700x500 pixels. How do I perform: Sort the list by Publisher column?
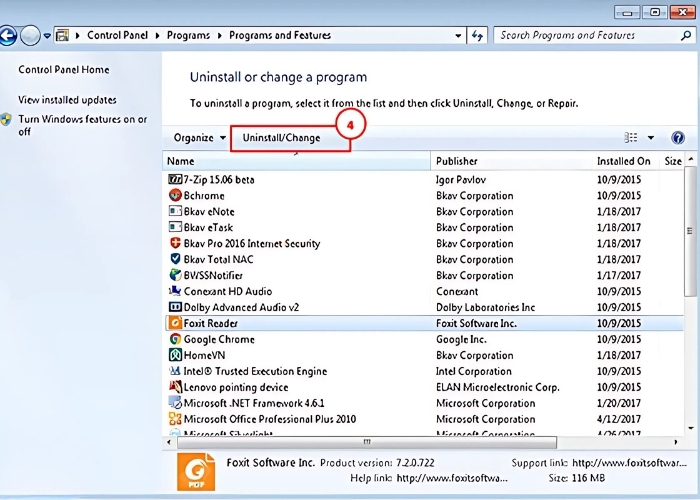510,161
